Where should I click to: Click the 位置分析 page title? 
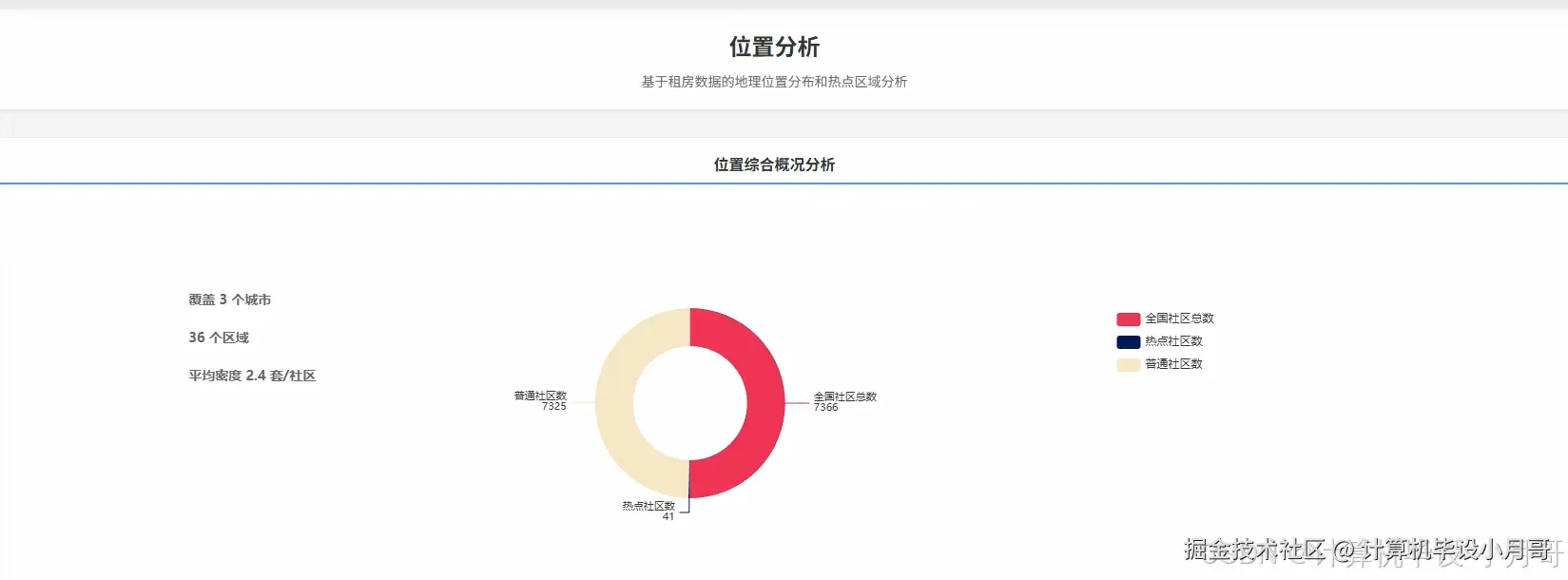[x=774, y=47]
